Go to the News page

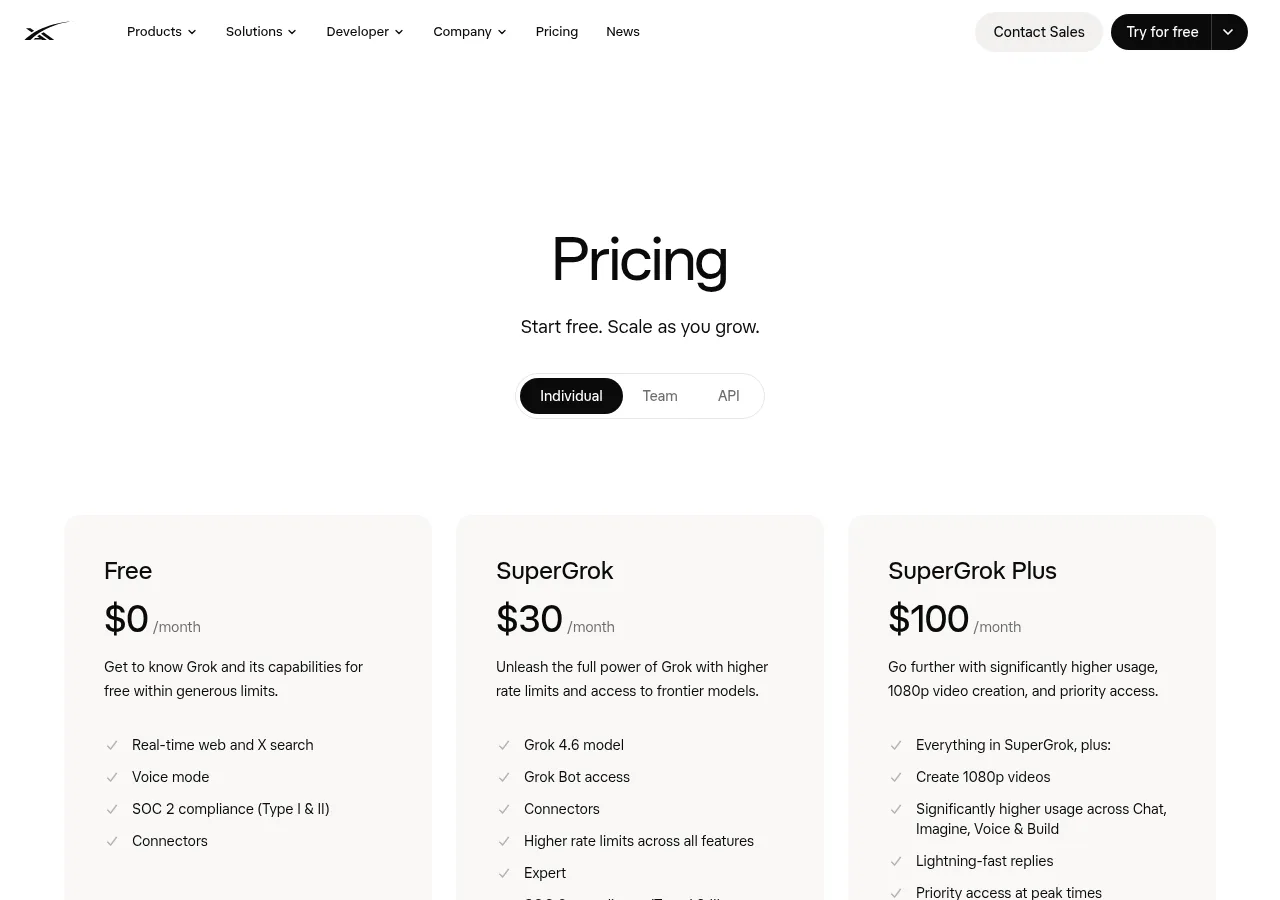pyautogui.click(x=623, y=32)
